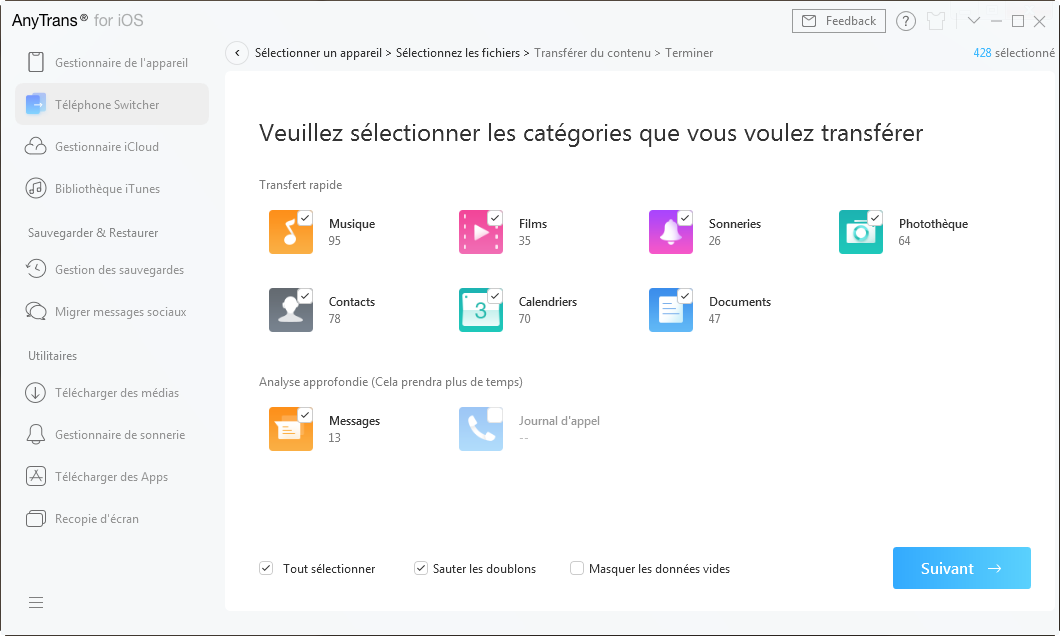Image resolution: width=1060 pixels, height=636 pixels.
Task: Open the Télécharger des Apps store icon
Action: (x=36, y=476)
